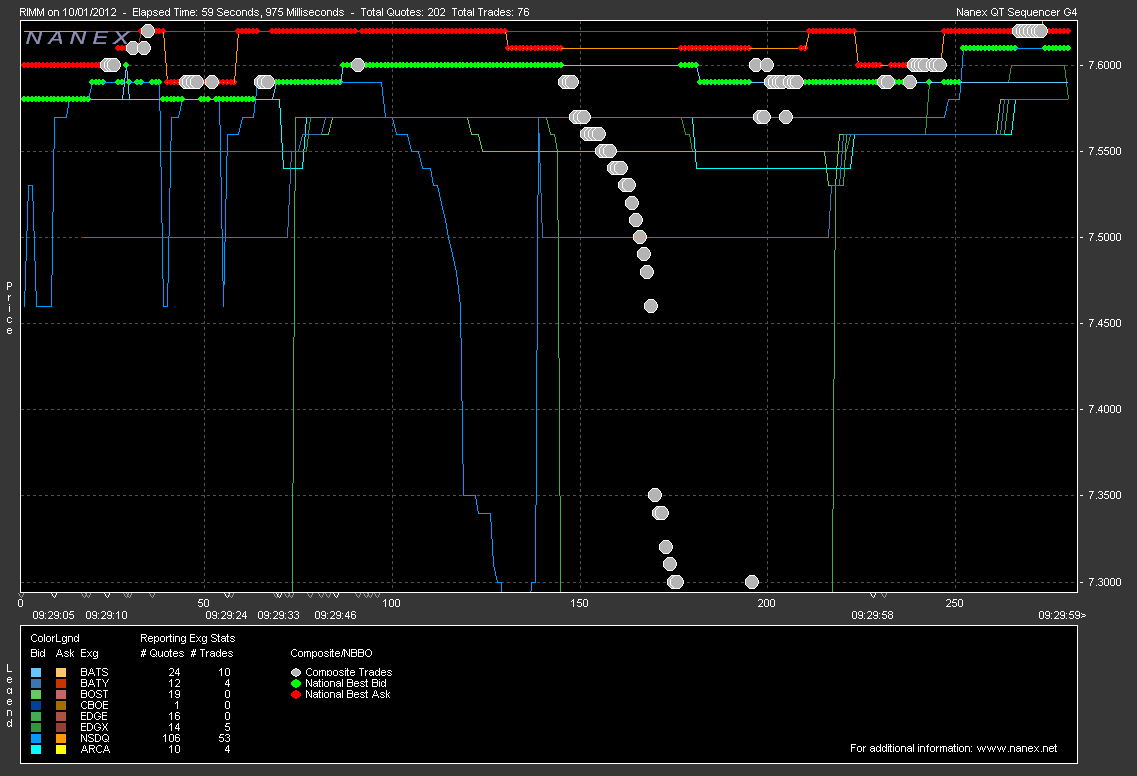Select the CBOE ask color swatch
1137x776 pixels.
click(61, 706)
